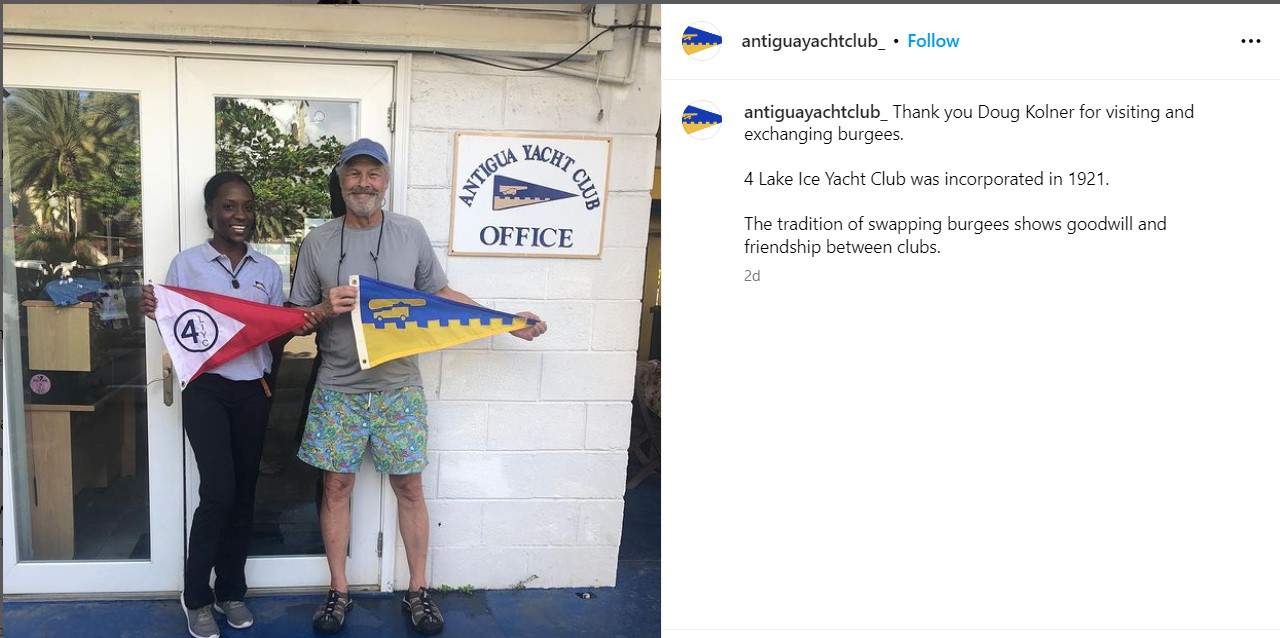This screenshot has width=1280, height=638.
Task: Open the three-dot more options menu
Action: point(1250,41)
